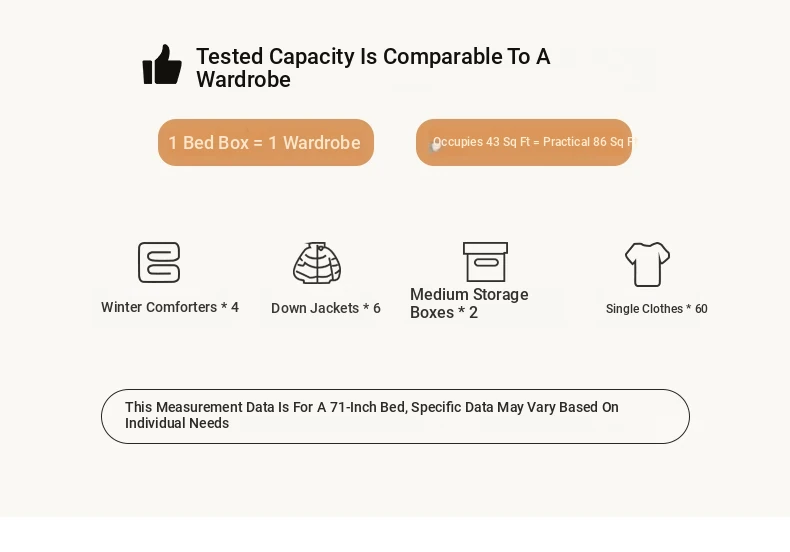
Task: Click the 'Single Clothes * 60' label
Action: [x=656, y=309]
